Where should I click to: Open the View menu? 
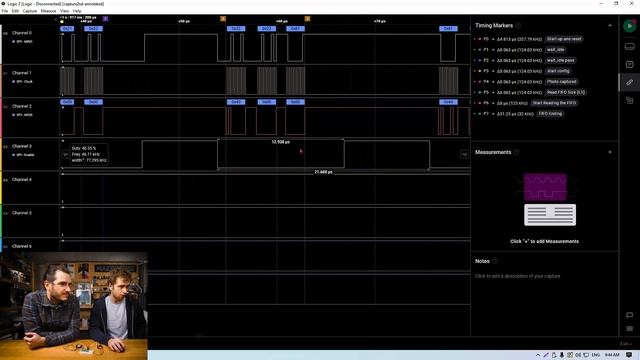(64, 11)
